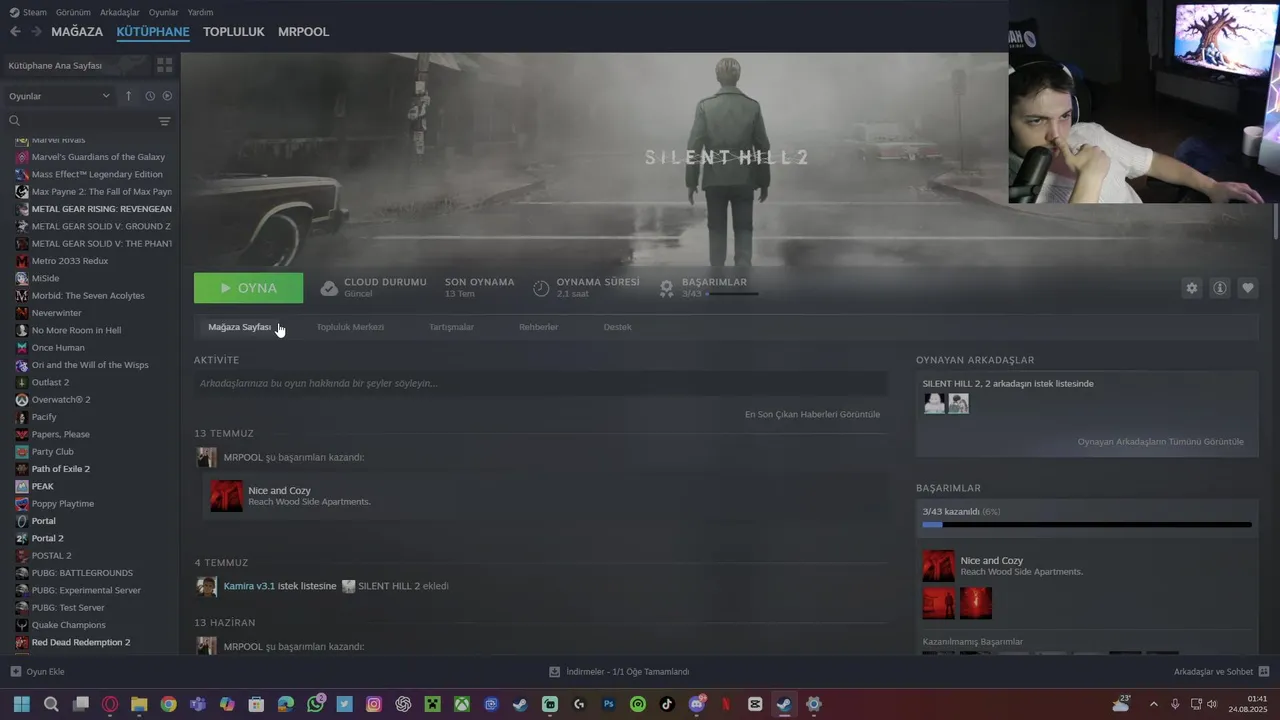The height and width of the screenshot is (720, 1280).
Task: Click the Başarımlar gear badge icon
Action: (667, 288)
